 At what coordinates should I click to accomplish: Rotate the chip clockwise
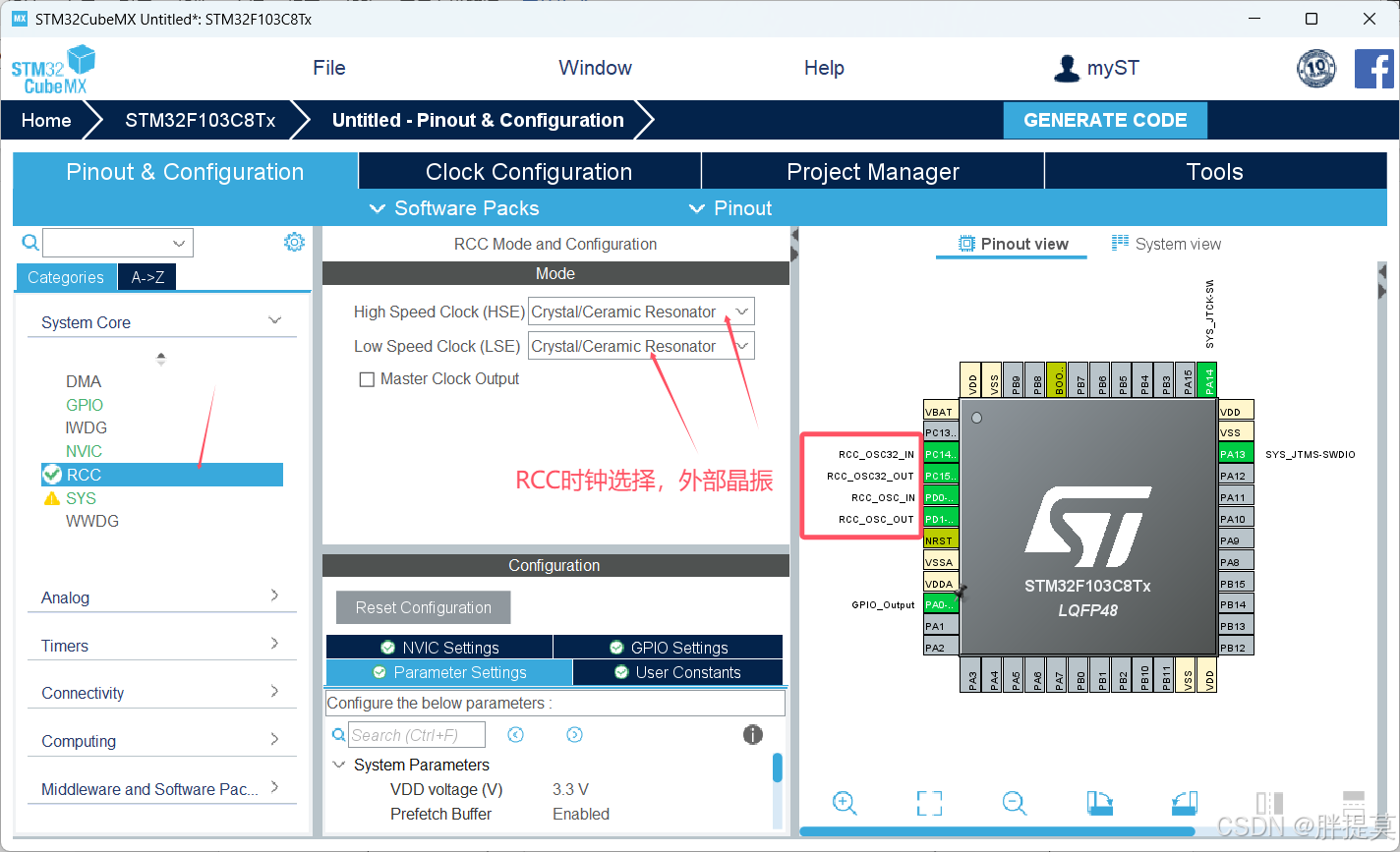pos(1099,803)
